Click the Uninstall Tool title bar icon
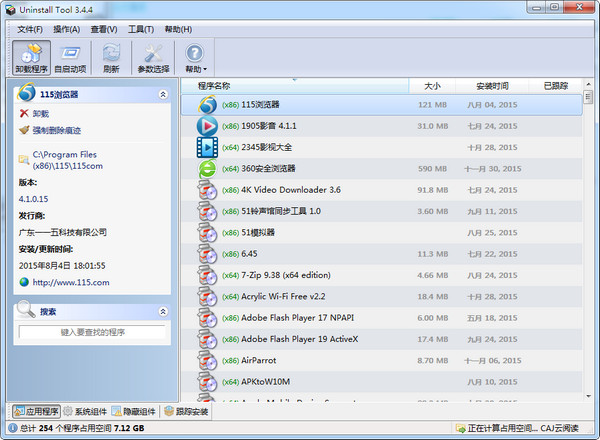 11,10
